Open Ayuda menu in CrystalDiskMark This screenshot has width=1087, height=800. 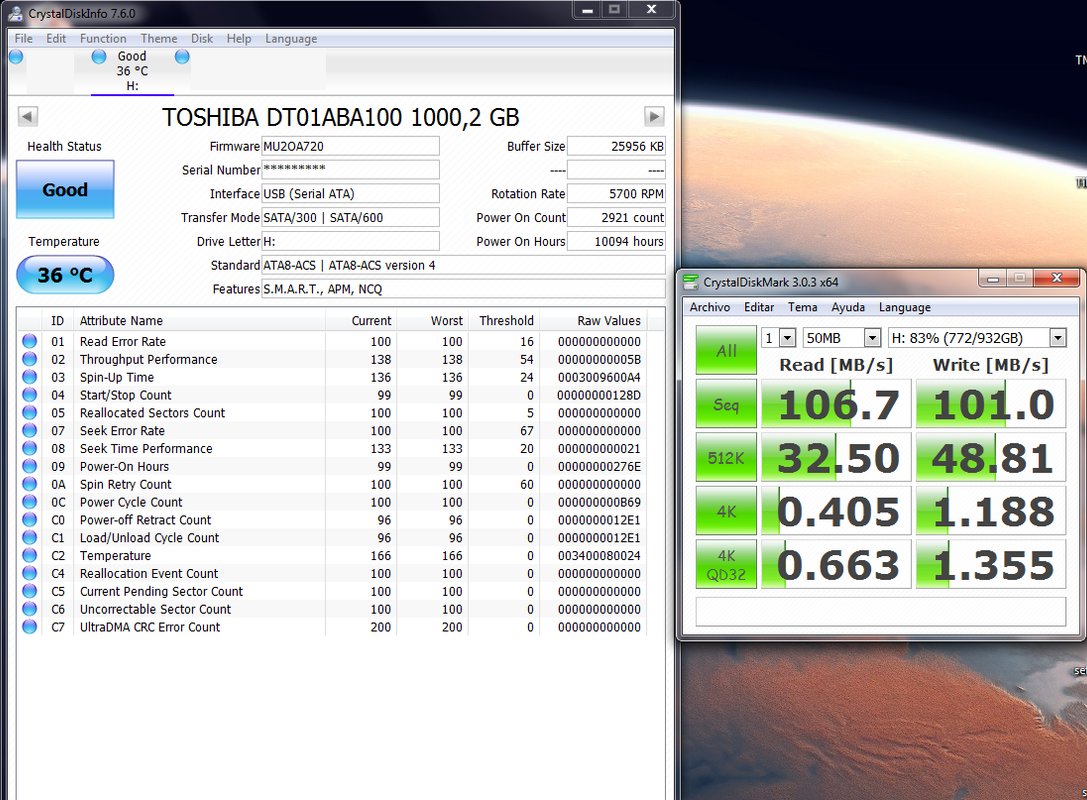coord(848,307)
